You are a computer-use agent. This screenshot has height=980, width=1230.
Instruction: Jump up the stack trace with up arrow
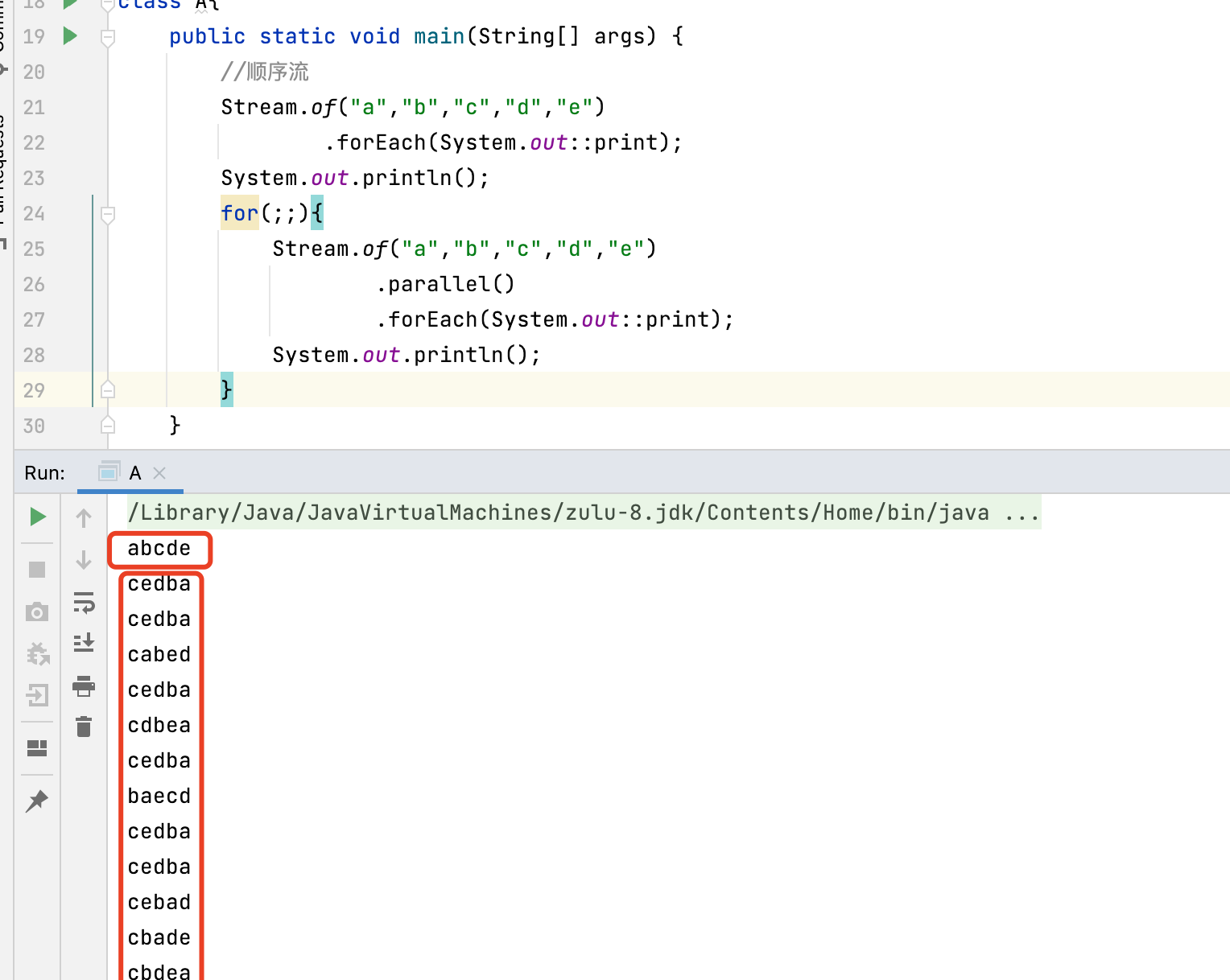(x=84, y=518)
